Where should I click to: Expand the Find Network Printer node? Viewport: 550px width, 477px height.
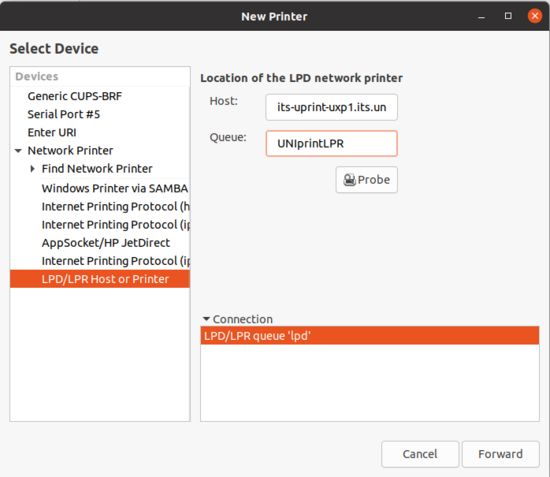pos(33,169)
